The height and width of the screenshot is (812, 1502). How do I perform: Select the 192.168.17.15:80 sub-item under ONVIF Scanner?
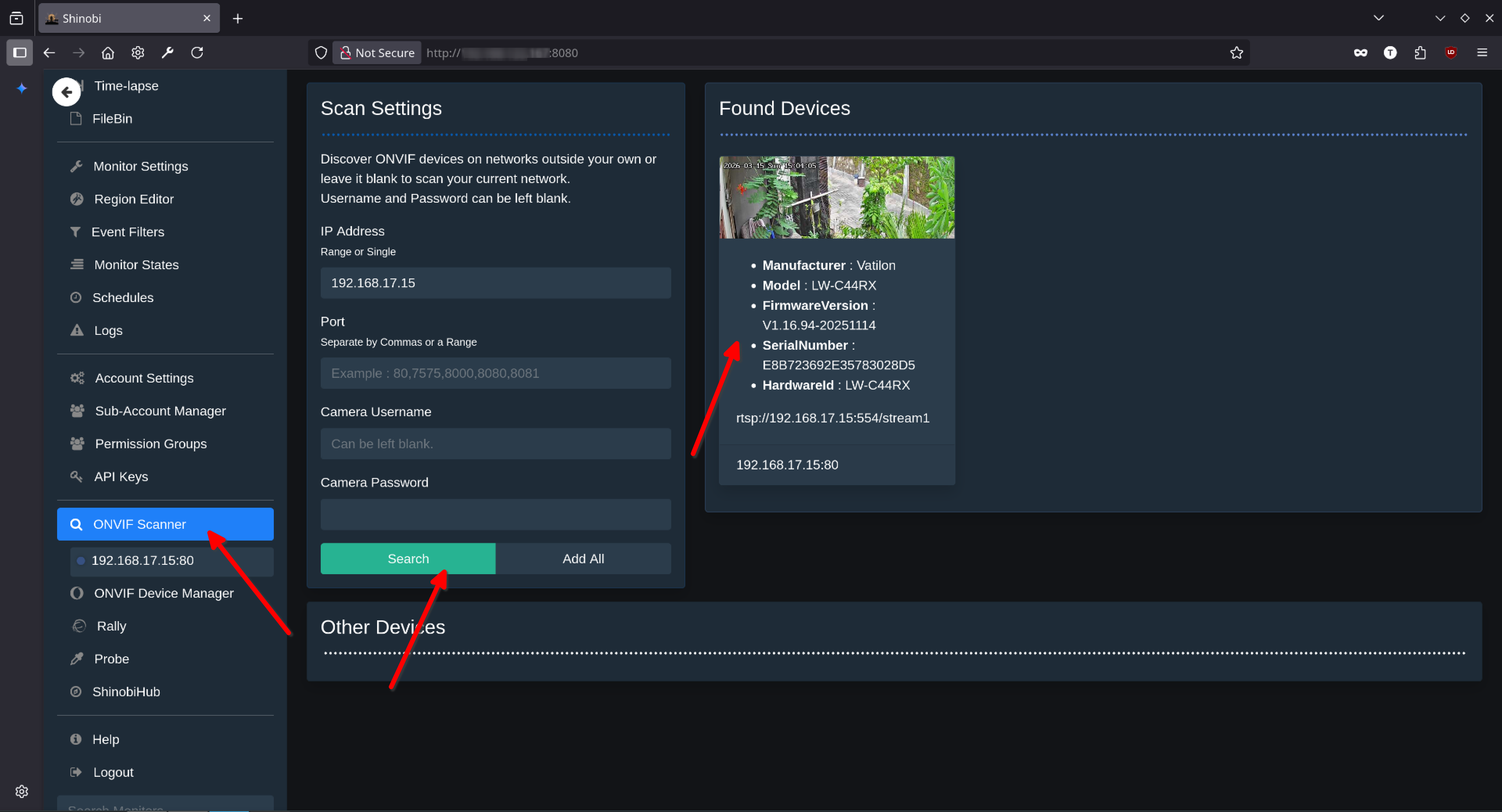point(143,560)
